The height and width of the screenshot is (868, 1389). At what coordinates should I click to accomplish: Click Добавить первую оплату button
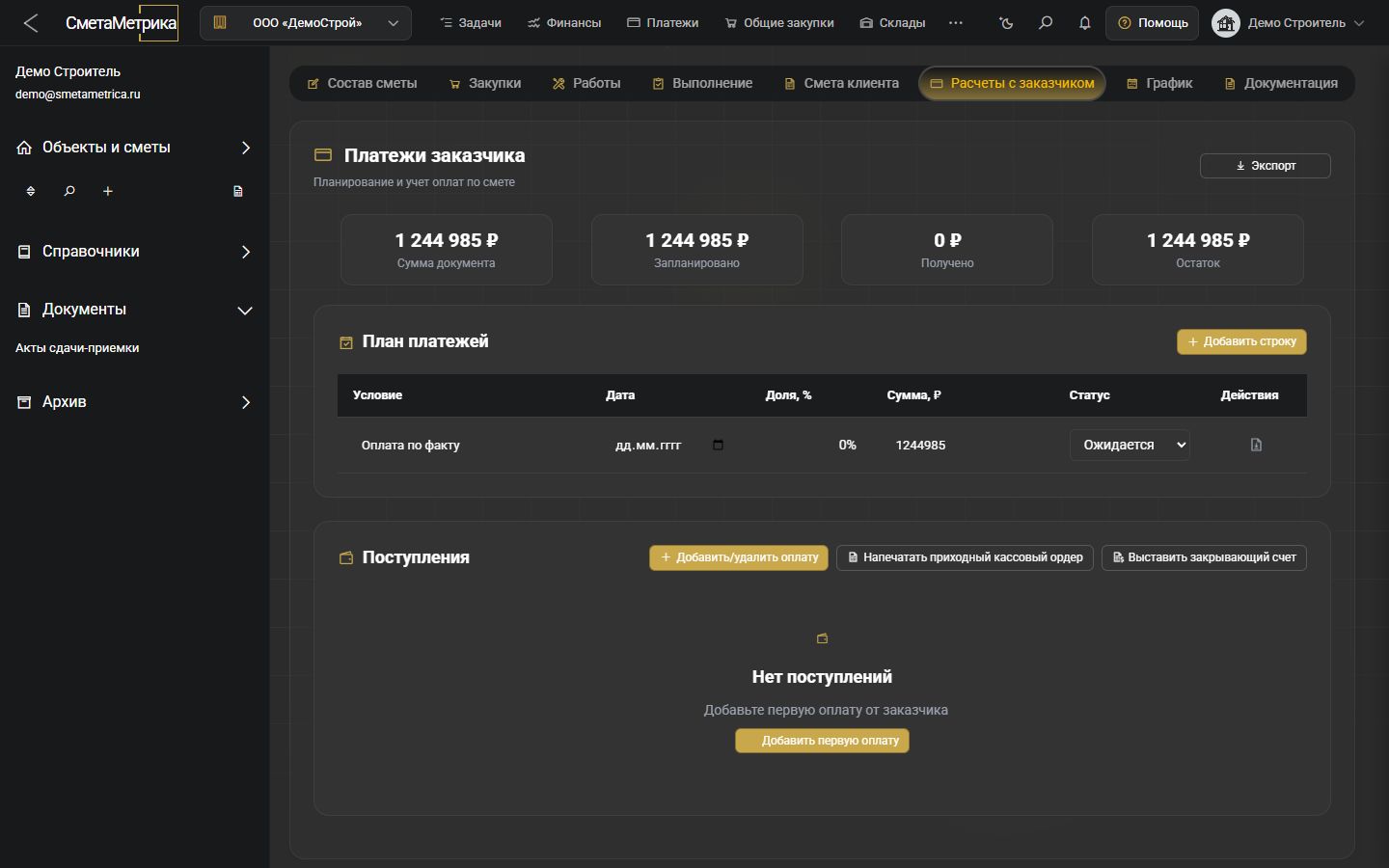[x=822, y=741]
